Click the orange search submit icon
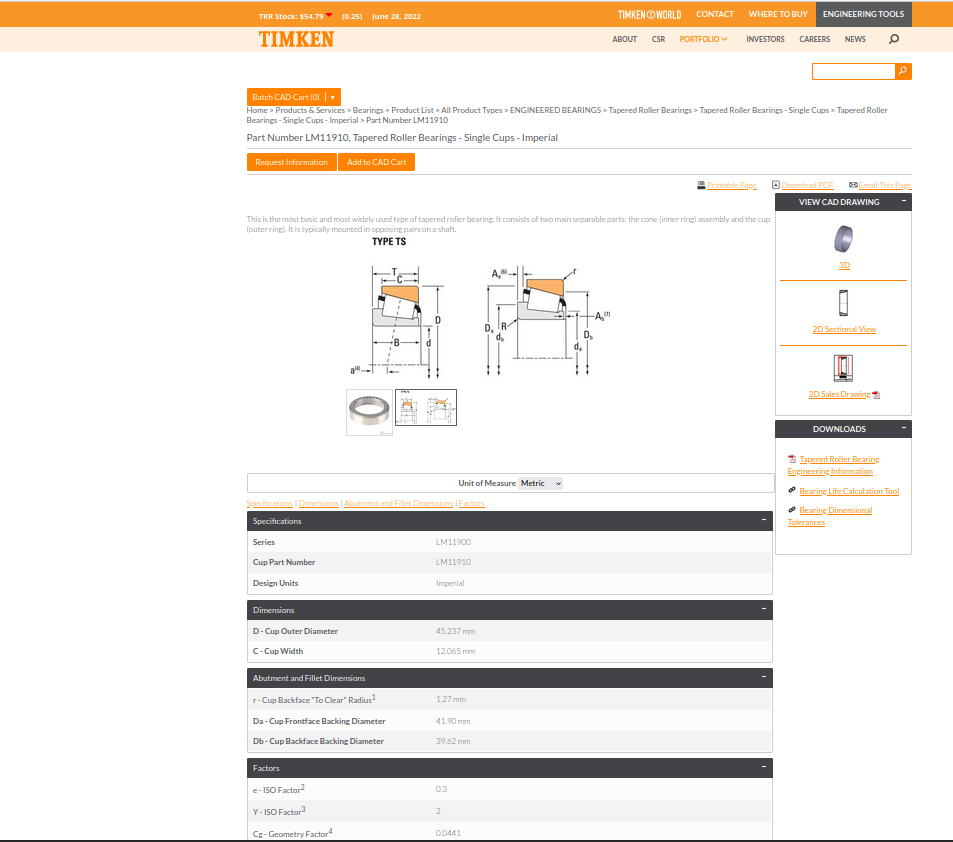Image resolution: width=953 pixels, height=842 pixels. (903, 71)
